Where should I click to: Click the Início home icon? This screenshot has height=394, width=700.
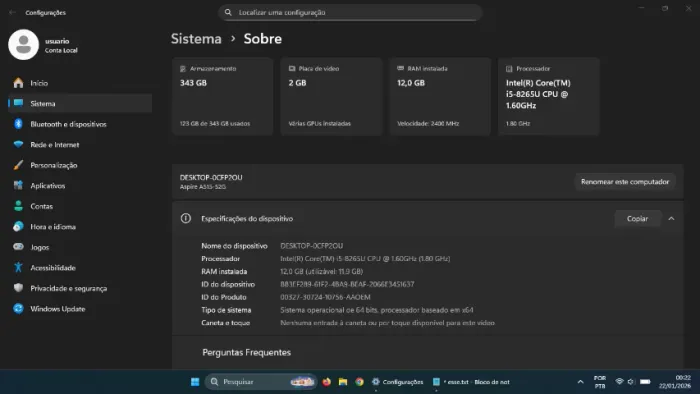18,83
